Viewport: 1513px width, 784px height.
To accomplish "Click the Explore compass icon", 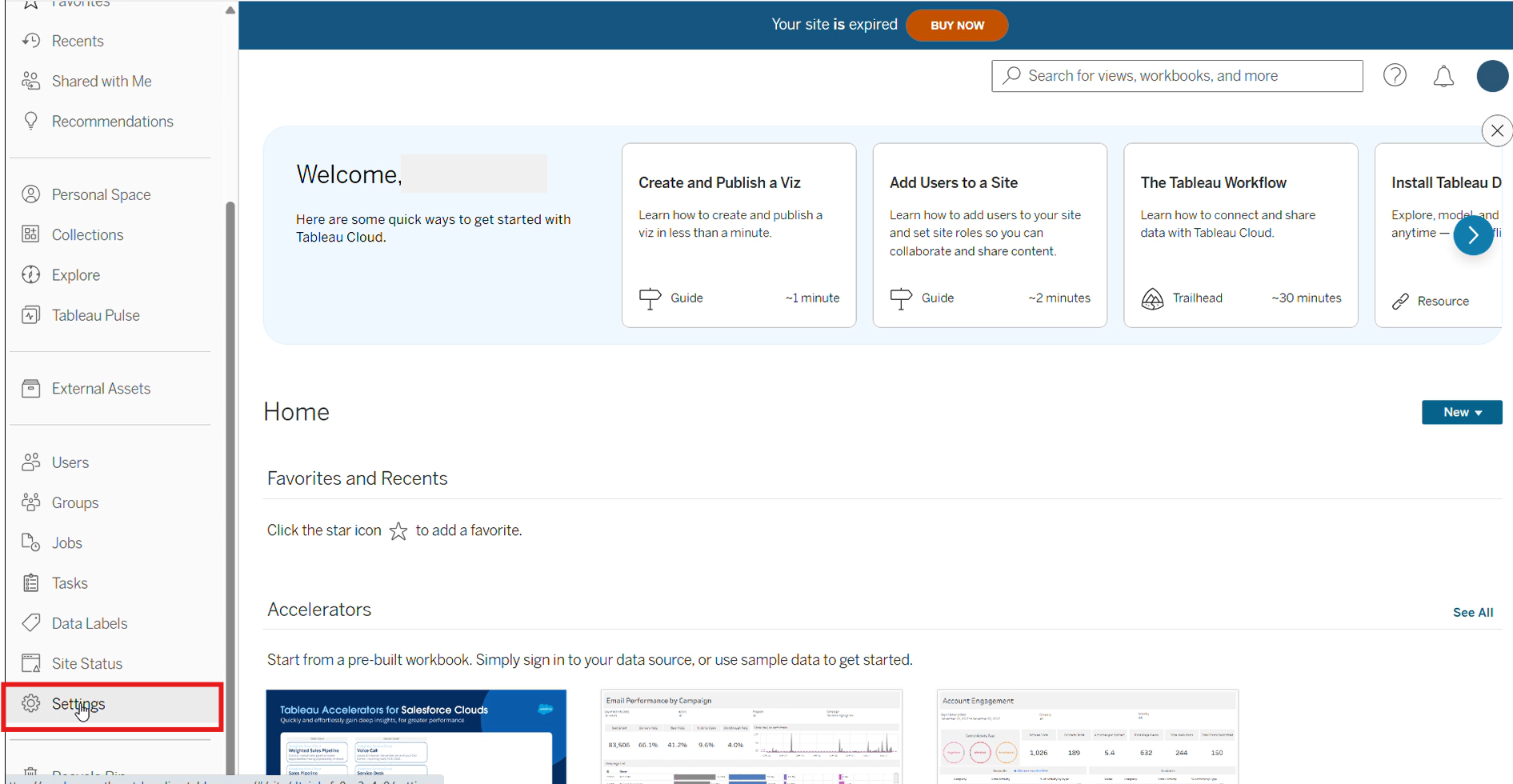I will (x=31, y=274).
